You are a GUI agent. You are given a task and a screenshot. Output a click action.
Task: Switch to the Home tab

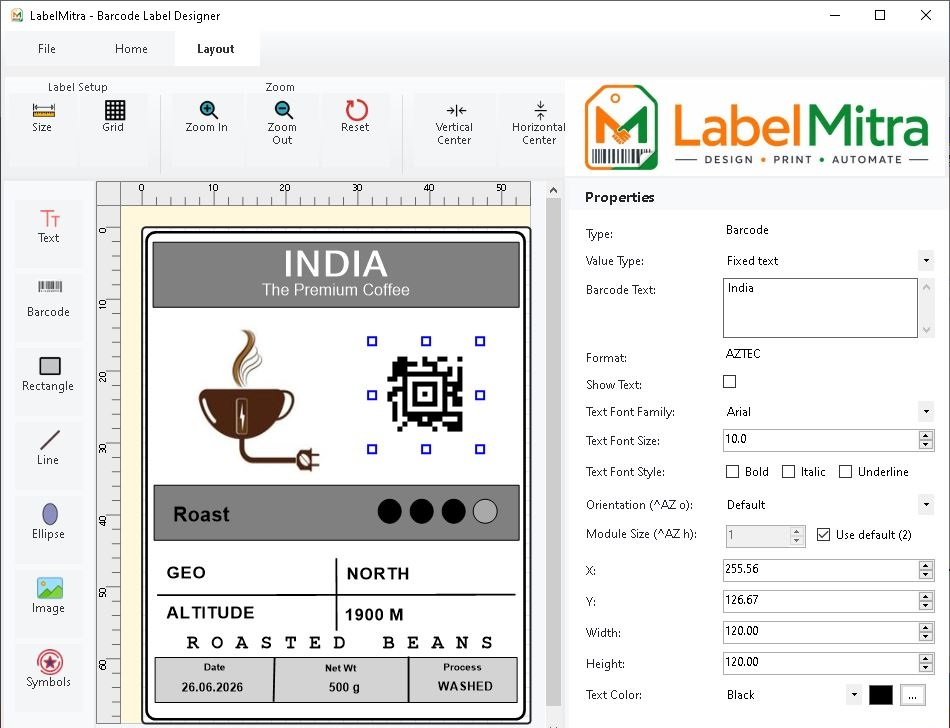131,49
